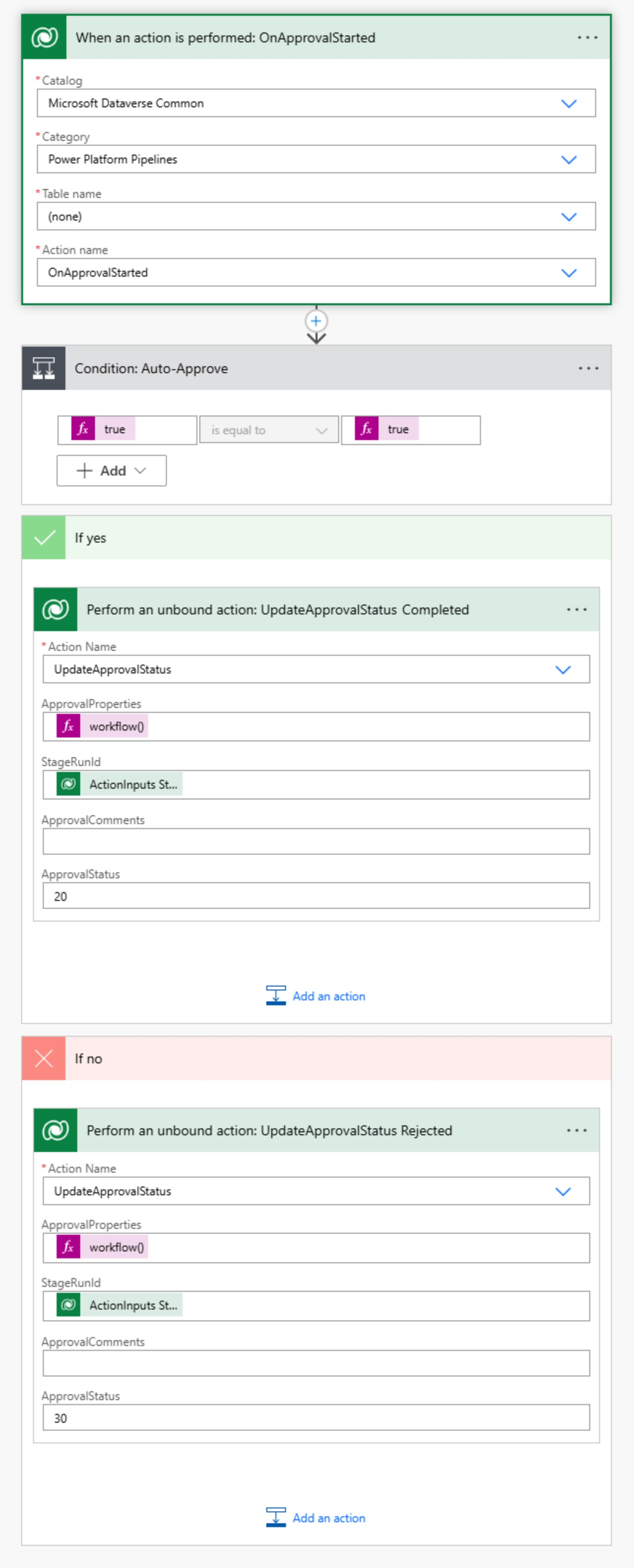Click Add an action in the If no branch
This screenshot has width=634, height=1568.
point(316,1517)
